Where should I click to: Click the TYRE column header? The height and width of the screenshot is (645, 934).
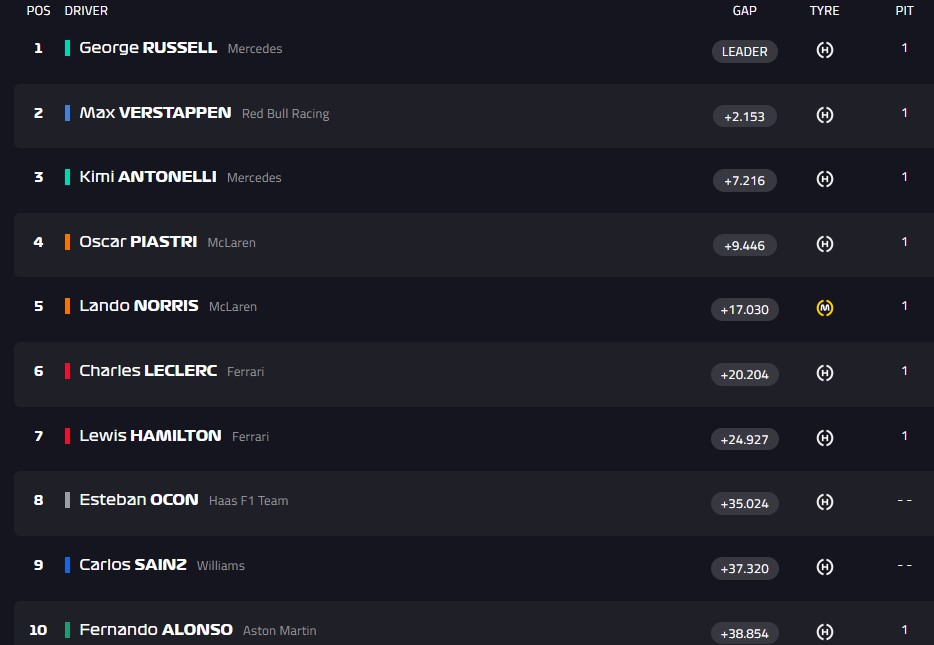pyautogui.click(x=824, y=11)
